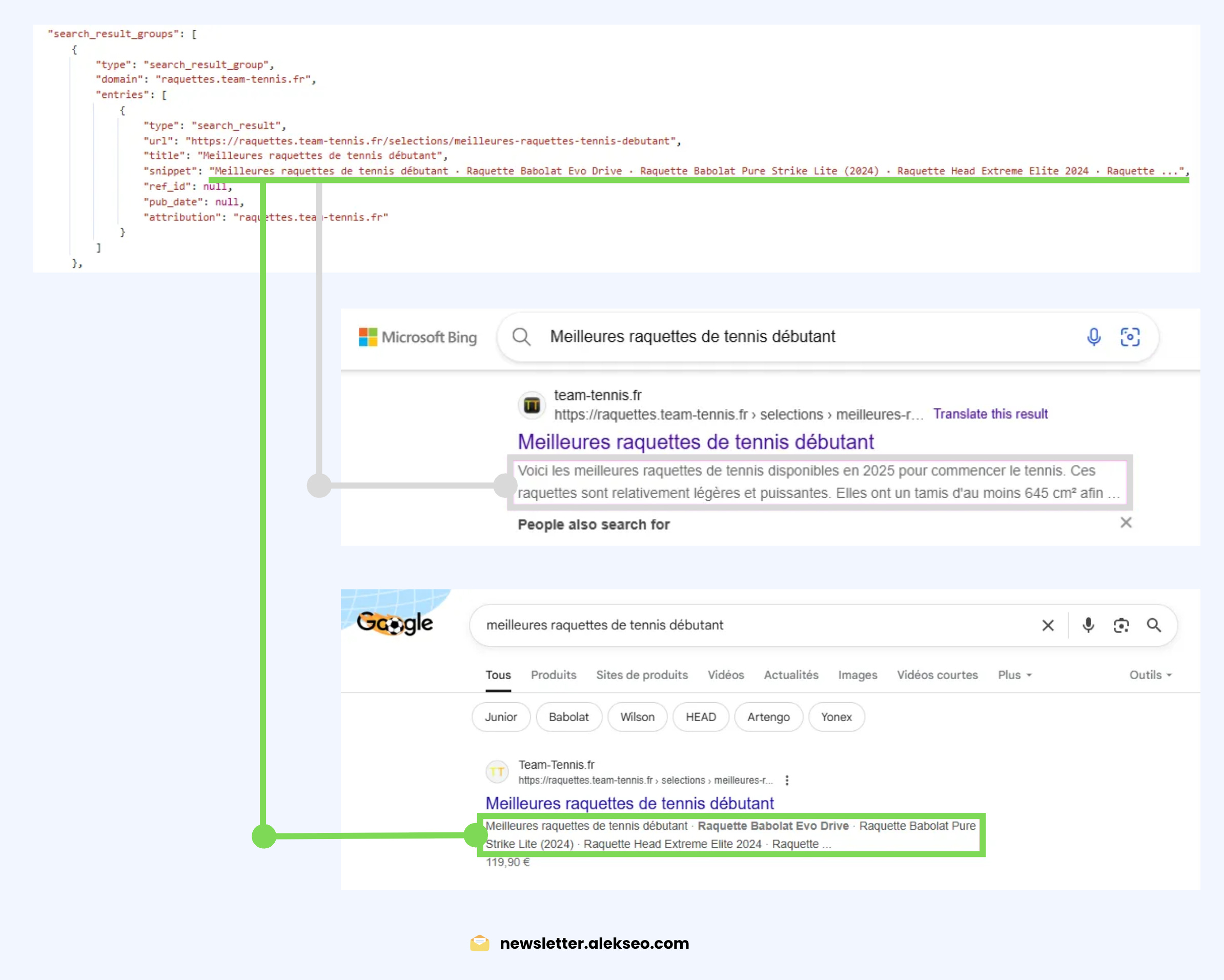Select the HEAD filter chip
Image resolution: width=1224 pixels, height=980 pixels.
pos(701,717)
